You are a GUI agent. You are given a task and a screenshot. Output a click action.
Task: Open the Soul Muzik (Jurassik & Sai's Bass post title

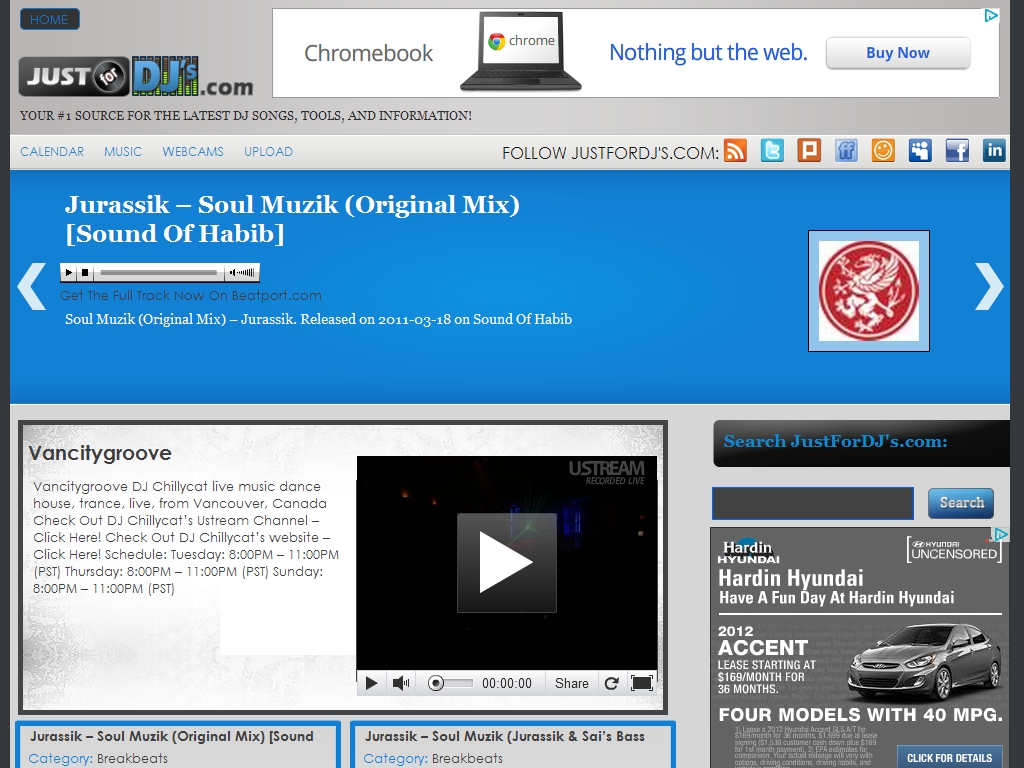tap(505, 736)
